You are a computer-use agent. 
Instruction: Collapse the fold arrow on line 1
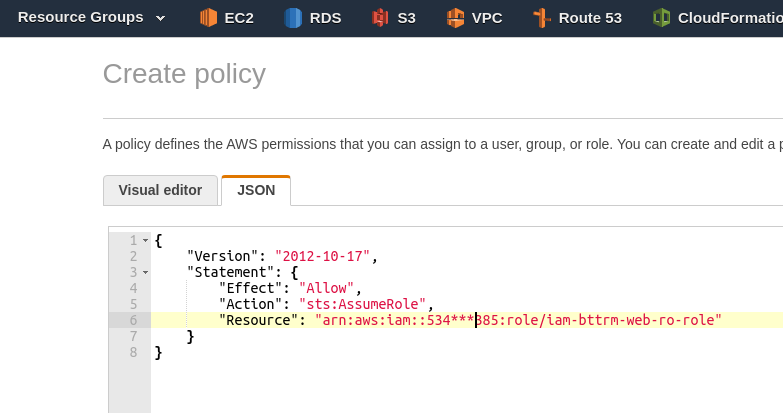click(x=145, y=241)
